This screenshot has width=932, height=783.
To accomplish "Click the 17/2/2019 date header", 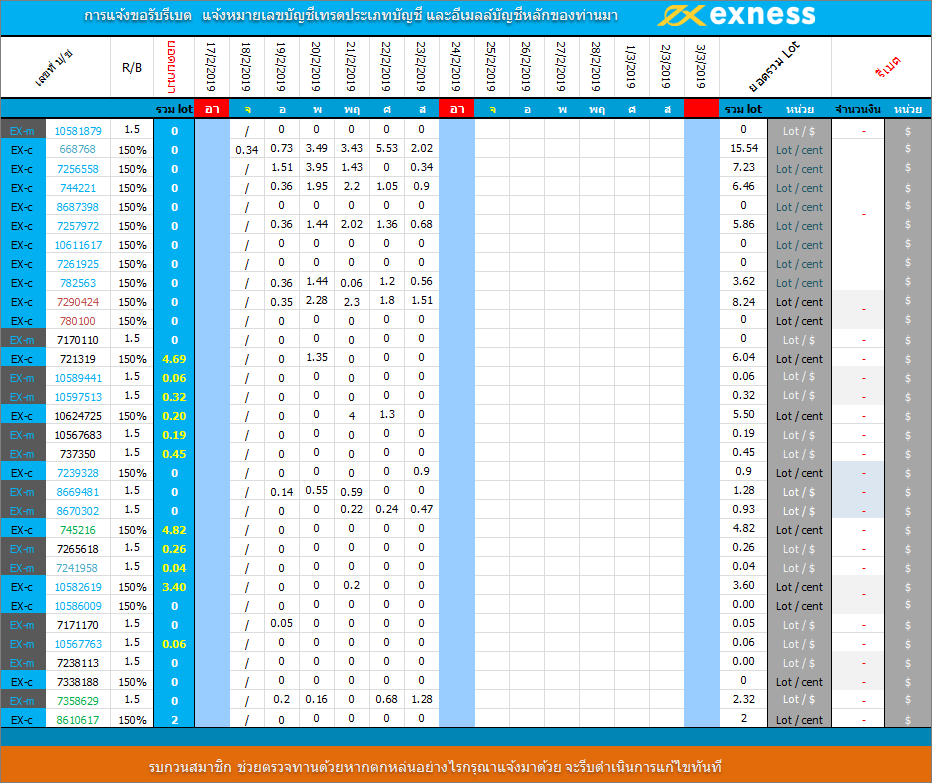I will 211,66.
